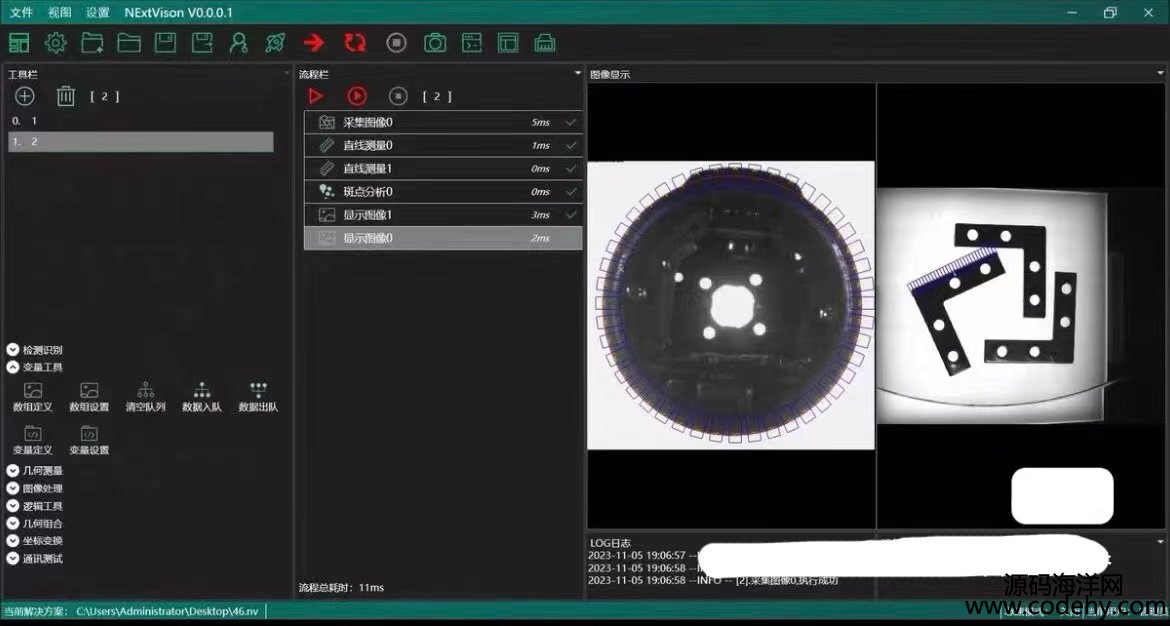Click the stop icon in the top toolbar

(x=396, y=43)
